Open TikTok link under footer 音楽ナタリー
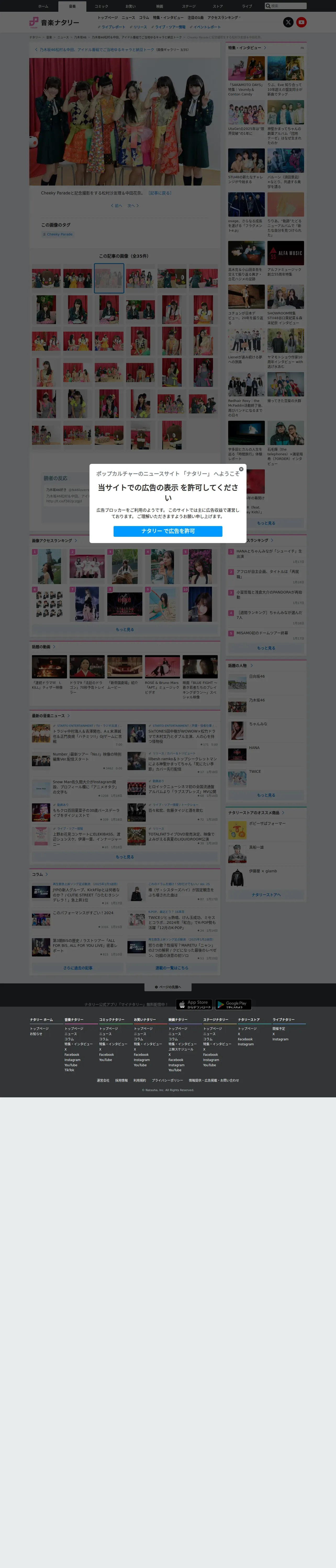This screenshot has height=1568, width=336. [x=70, y=1070]
